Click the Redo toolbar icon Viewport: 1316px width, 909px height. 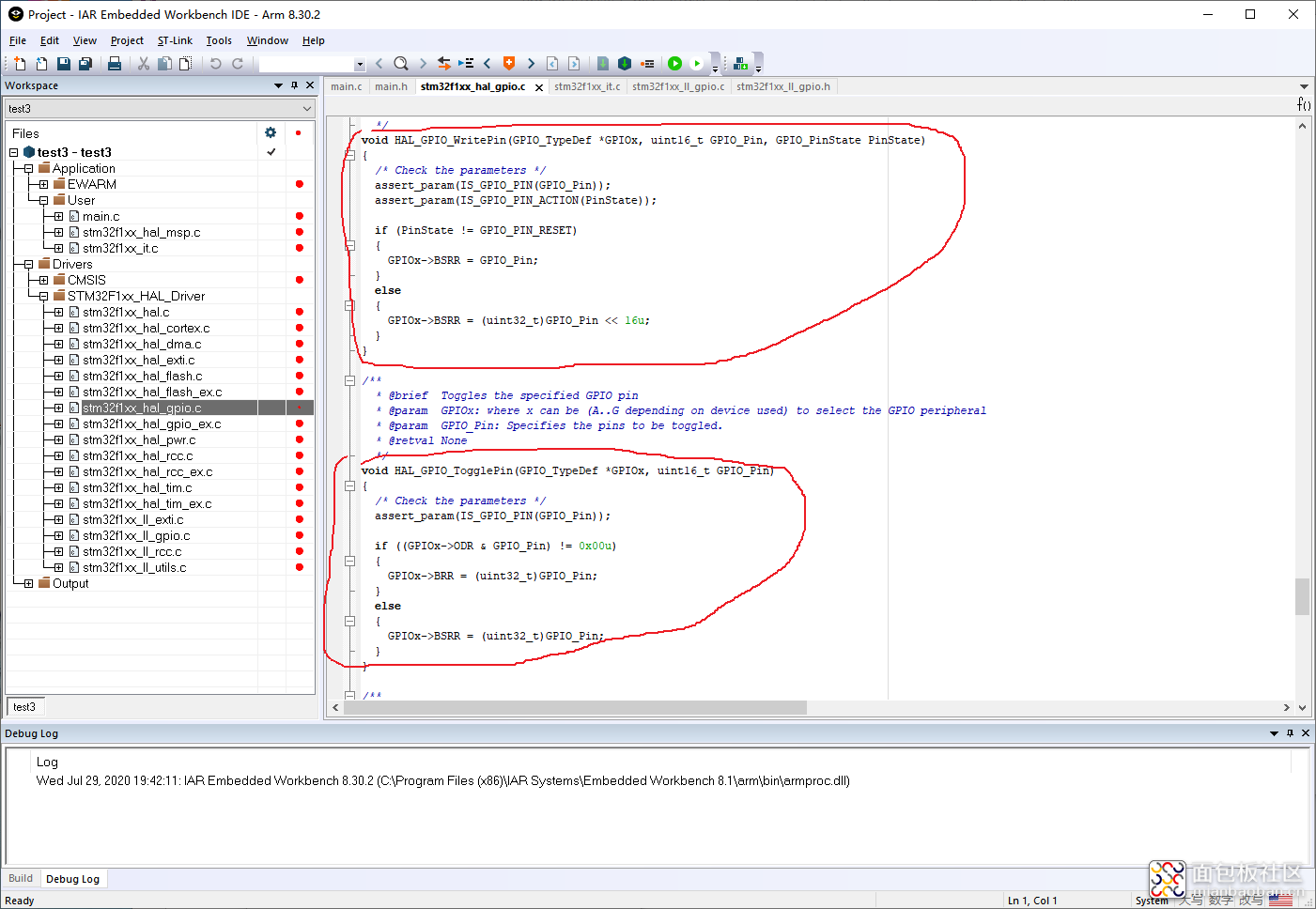pos(238,63)
